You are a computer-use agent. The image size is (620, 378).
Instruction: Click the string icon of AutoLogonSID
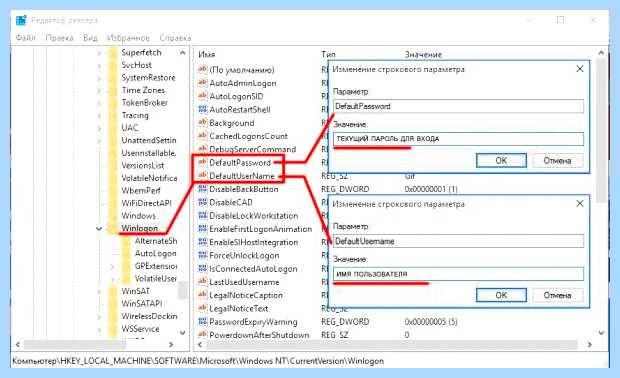pos(202,96)
